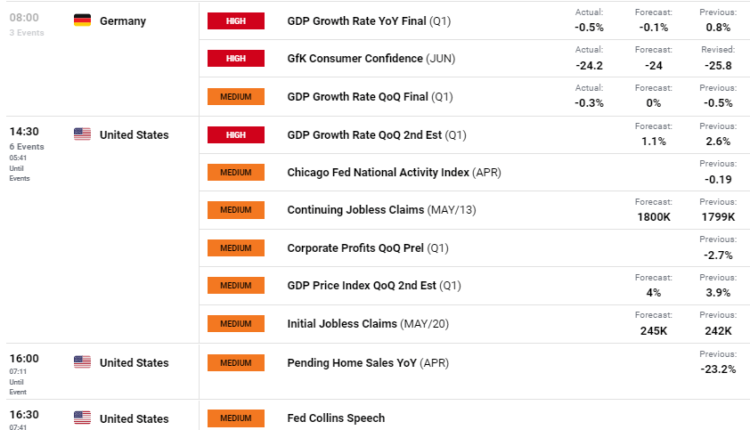Click HIGH badge for GDP Growth Rate YoY Final
The width and height of the screenshot is (750, 430).
(235, 21)
